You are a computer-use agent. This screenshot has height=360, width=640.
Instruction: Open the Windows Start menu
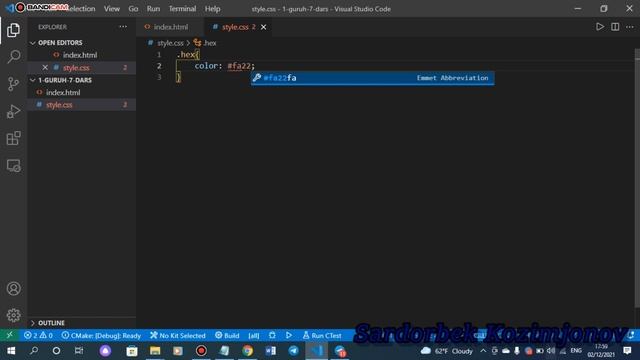pyautogui.click(x=11, y=351)
